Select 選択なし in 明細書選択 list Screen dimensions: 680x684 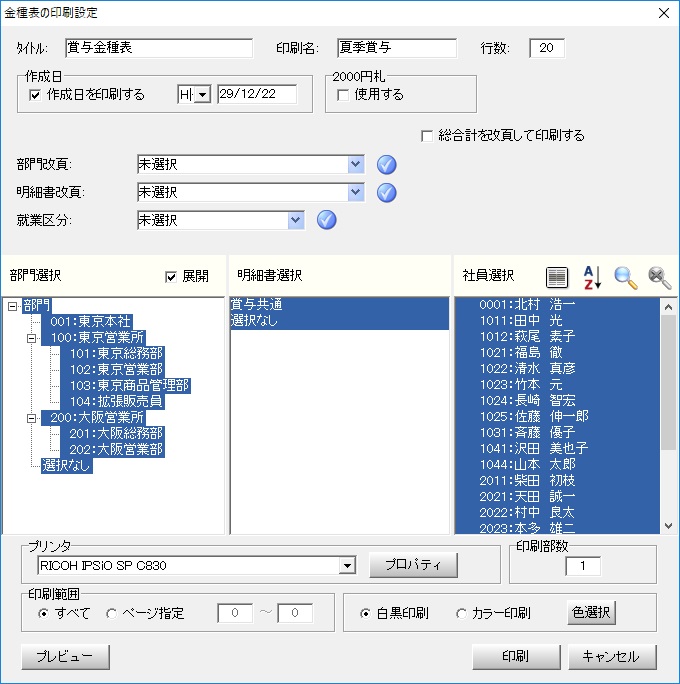(x=339, y=321)
